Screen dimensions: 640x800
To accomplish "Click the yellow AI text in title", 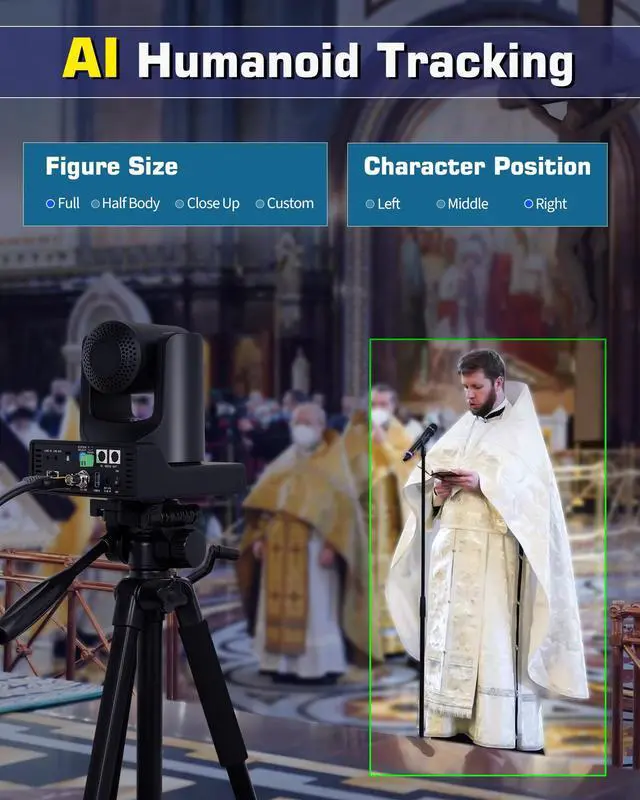I will coord(91,60).
